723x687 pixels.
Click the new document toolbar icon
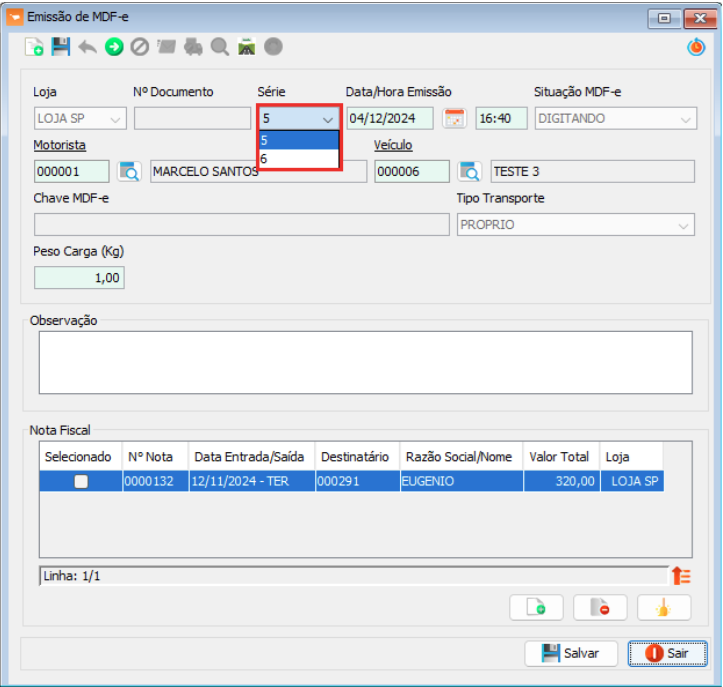(34, 47)
